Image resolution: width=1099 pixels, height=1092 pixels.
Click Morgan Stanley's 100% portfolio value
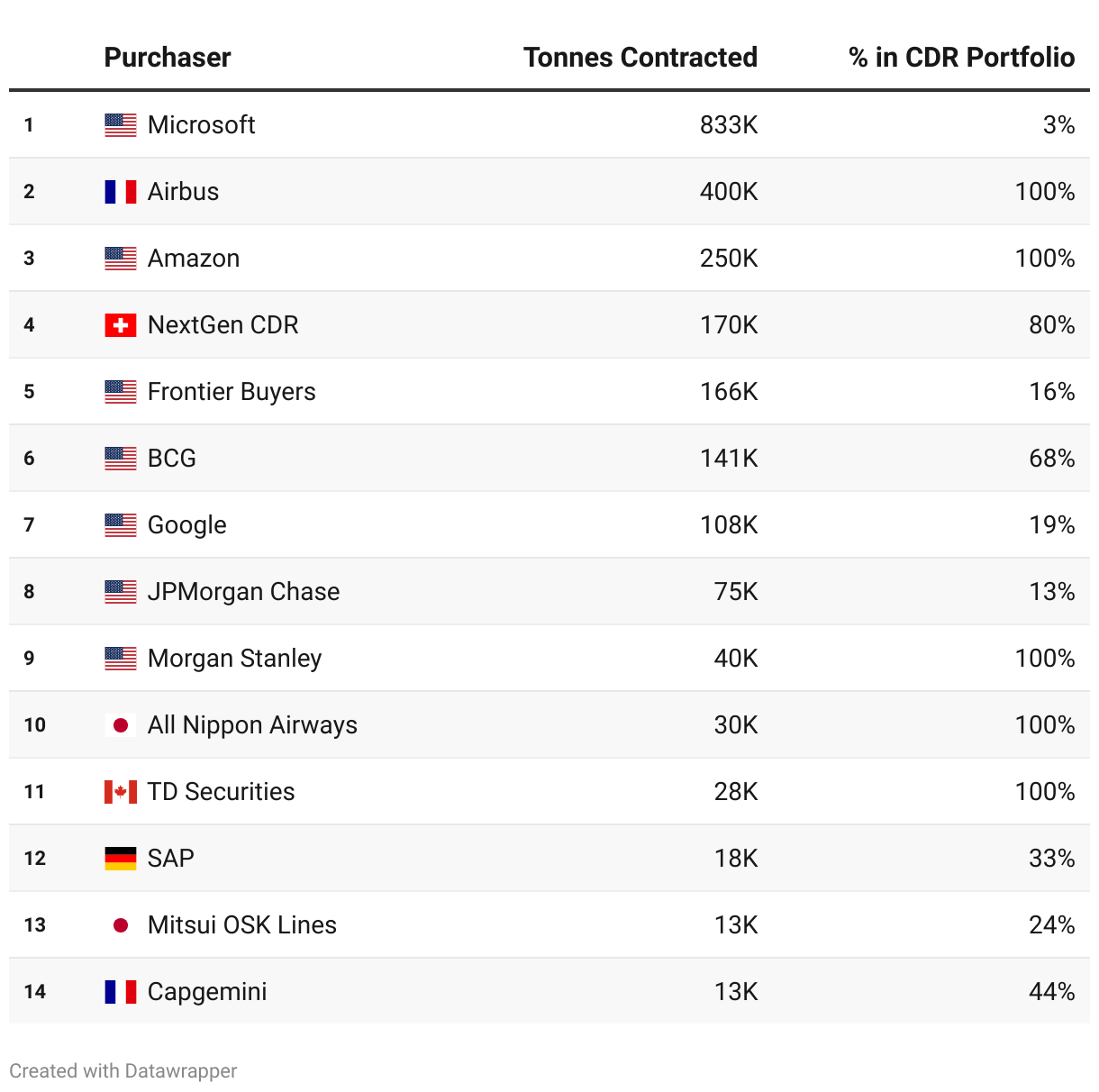tap(1044, 659)
